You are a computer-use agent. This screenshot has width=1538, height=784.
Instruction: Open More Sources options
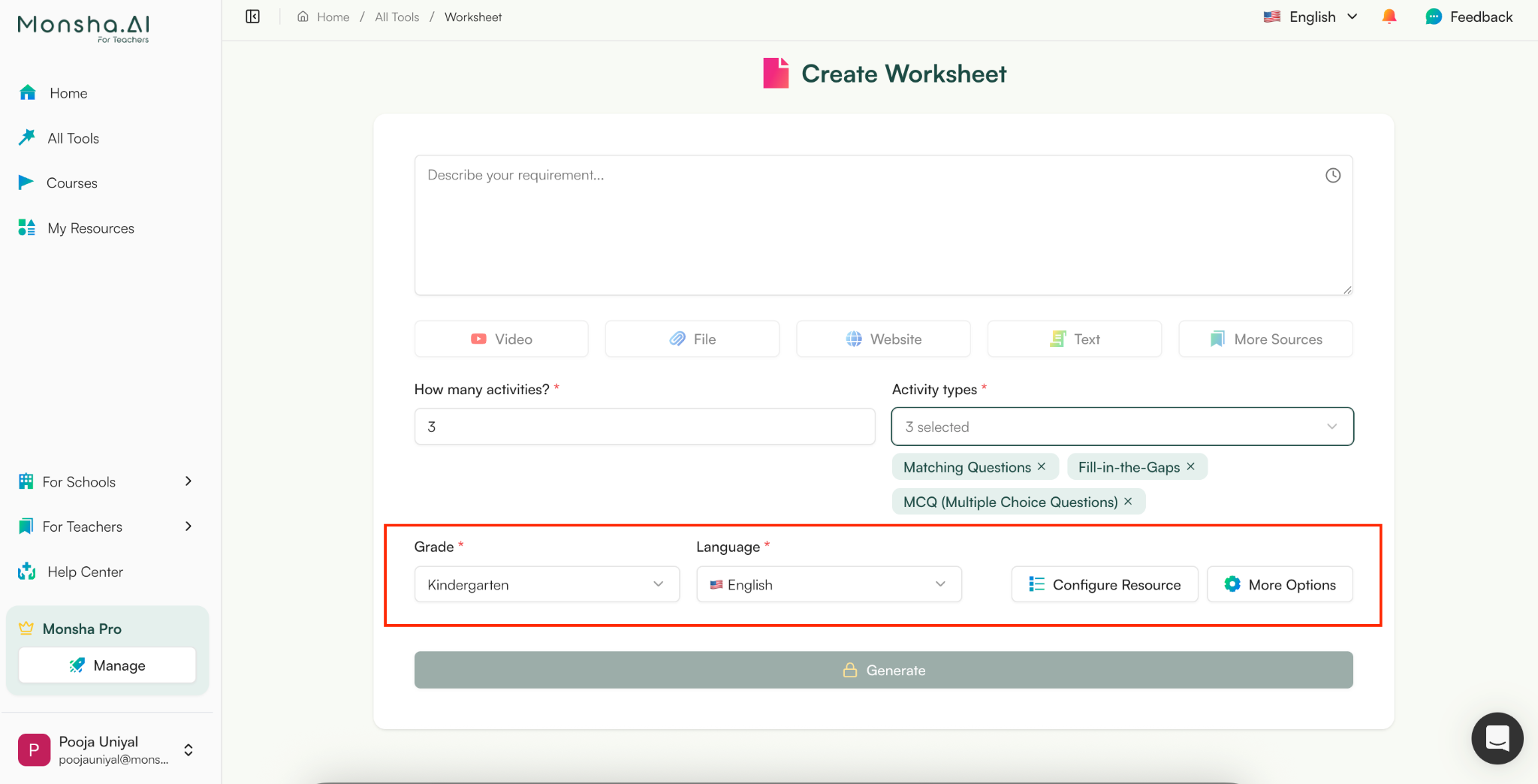1265,339
